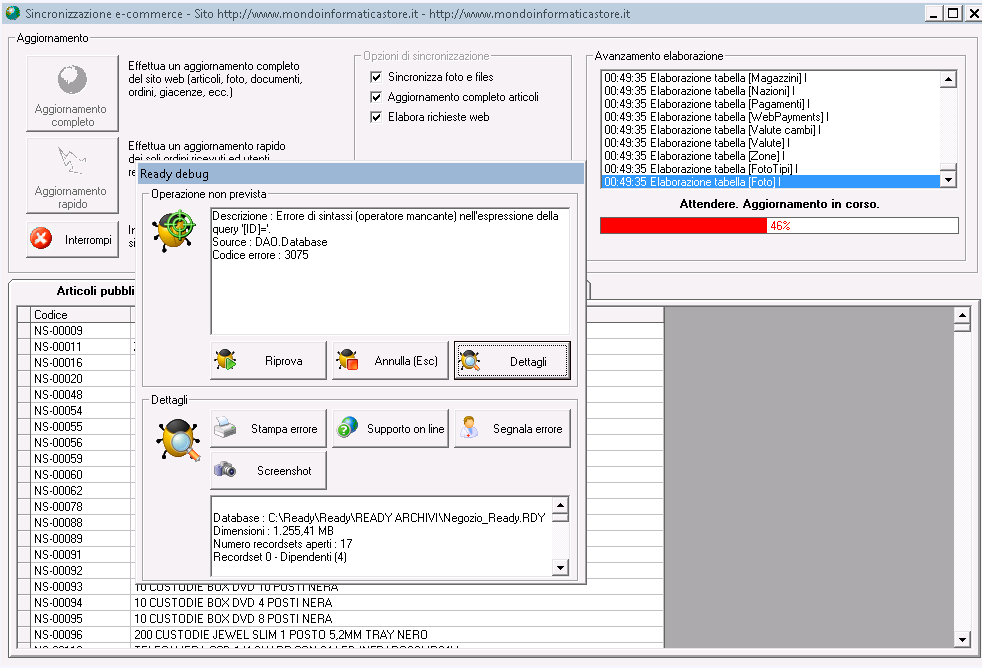Click the red X icon on Interrompi
982x668 pixels.
[x=41, y=239]
